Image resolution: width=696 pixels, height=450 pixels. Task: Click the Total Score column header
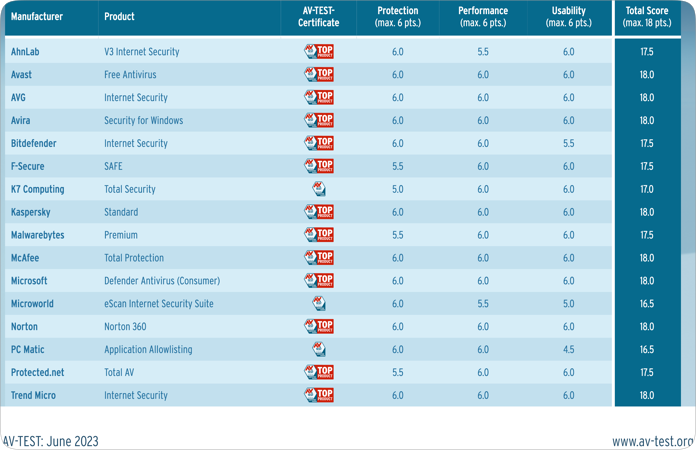pos(647,17)
